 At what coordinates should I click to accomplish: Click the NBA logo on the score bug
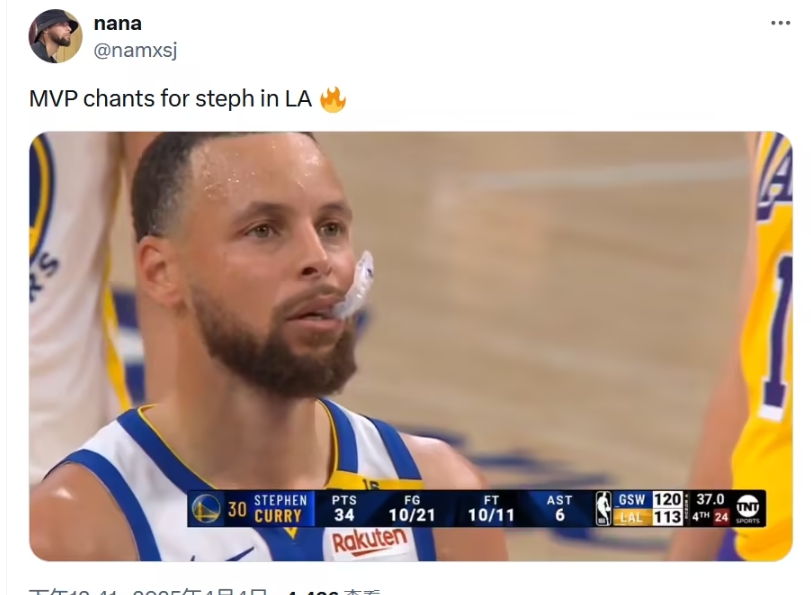coord(603,508)
